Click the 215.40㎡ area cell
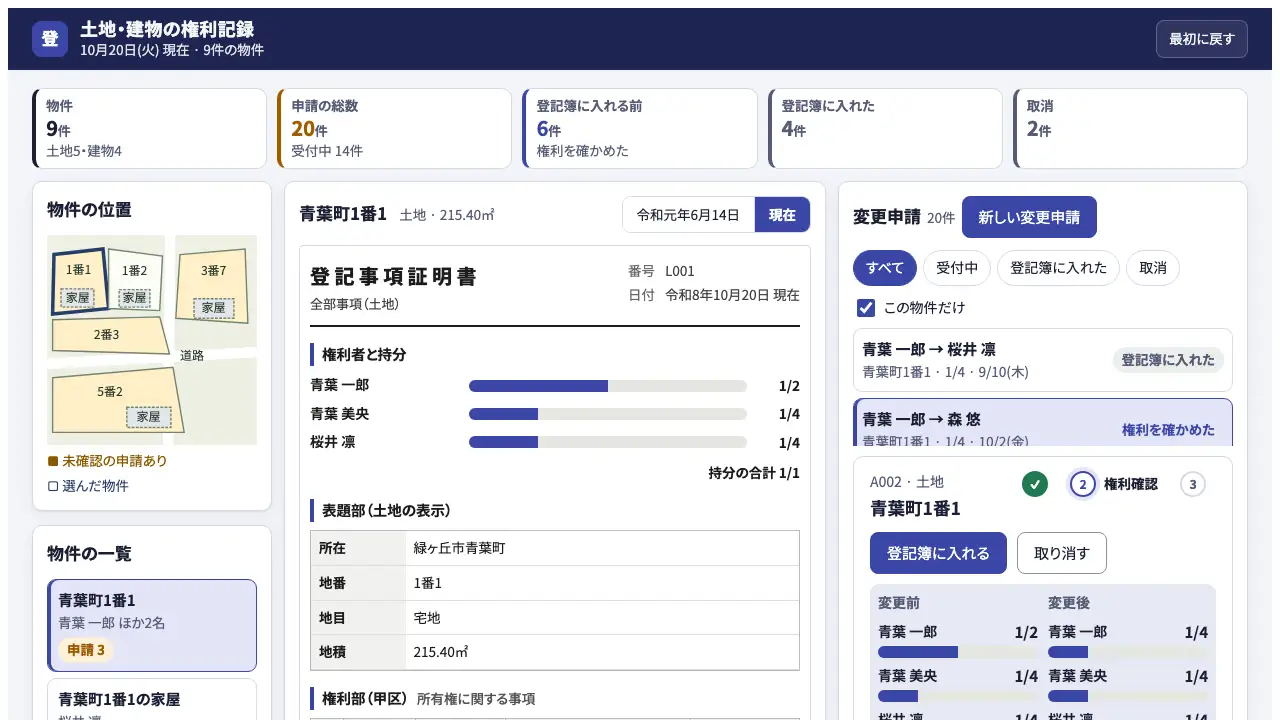1280x720 pixels. (601, 652)
